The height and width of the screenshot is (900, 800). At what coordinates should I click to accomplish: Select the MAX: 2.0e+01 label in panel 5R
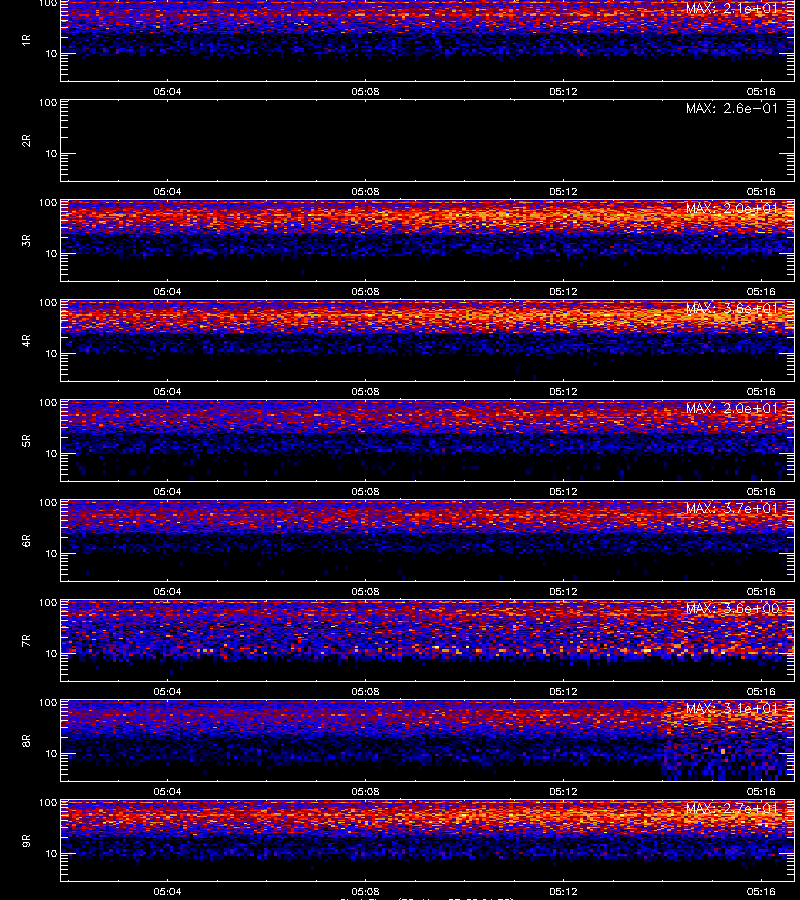732,408
